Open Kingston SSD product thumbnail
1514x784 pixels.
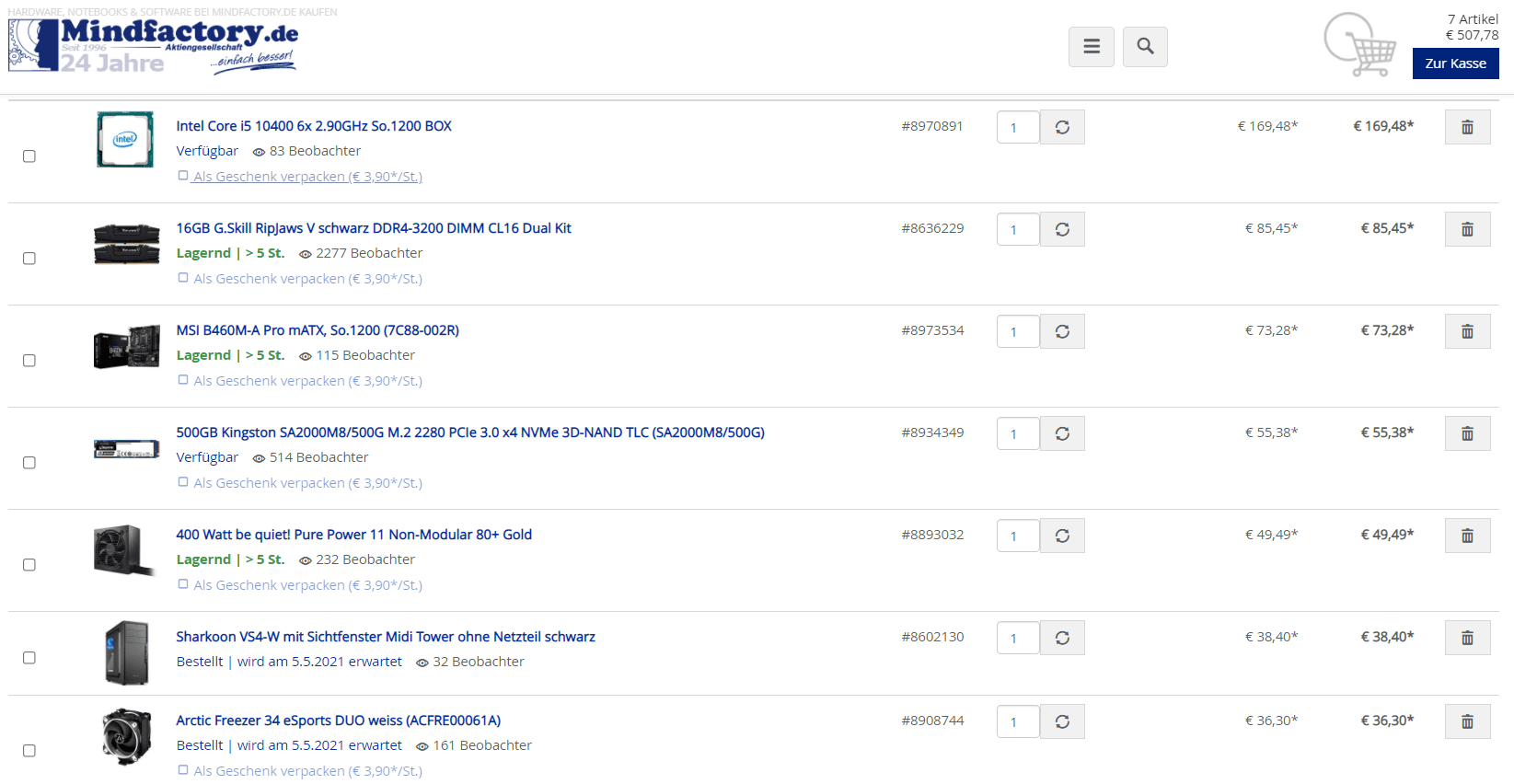[x=126, y=449]
